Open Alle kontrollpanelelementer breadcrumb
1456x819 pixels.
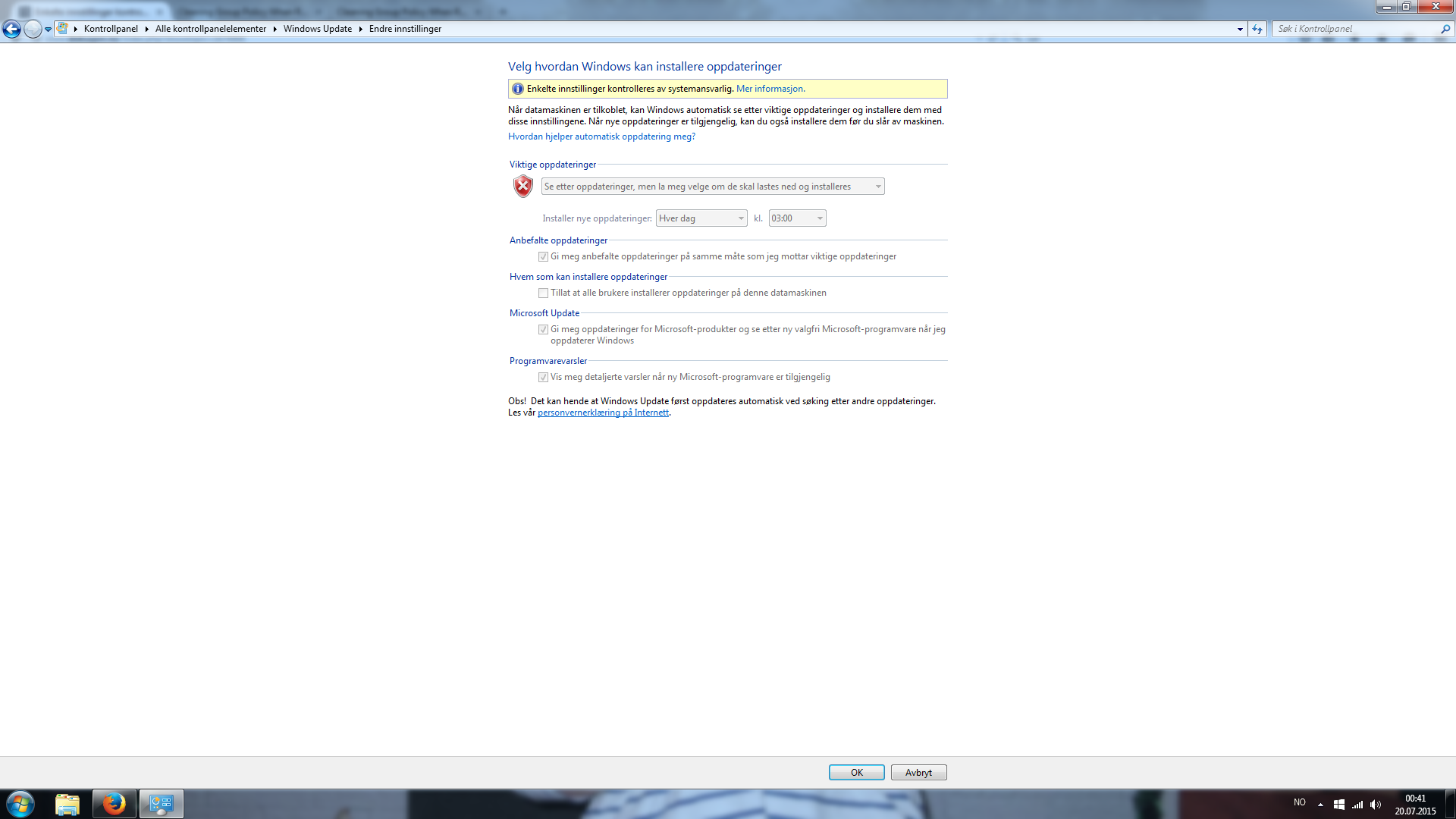(x=211, y=29)
